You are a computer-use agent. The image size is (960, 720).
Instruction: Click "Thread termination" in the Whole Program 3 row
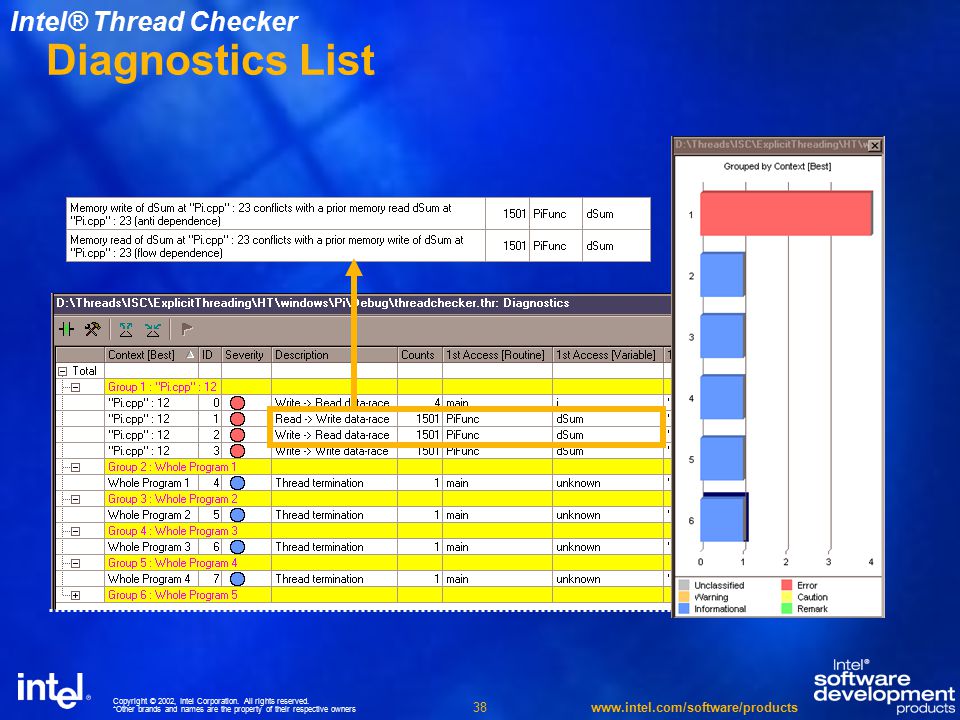click(319, 547)
